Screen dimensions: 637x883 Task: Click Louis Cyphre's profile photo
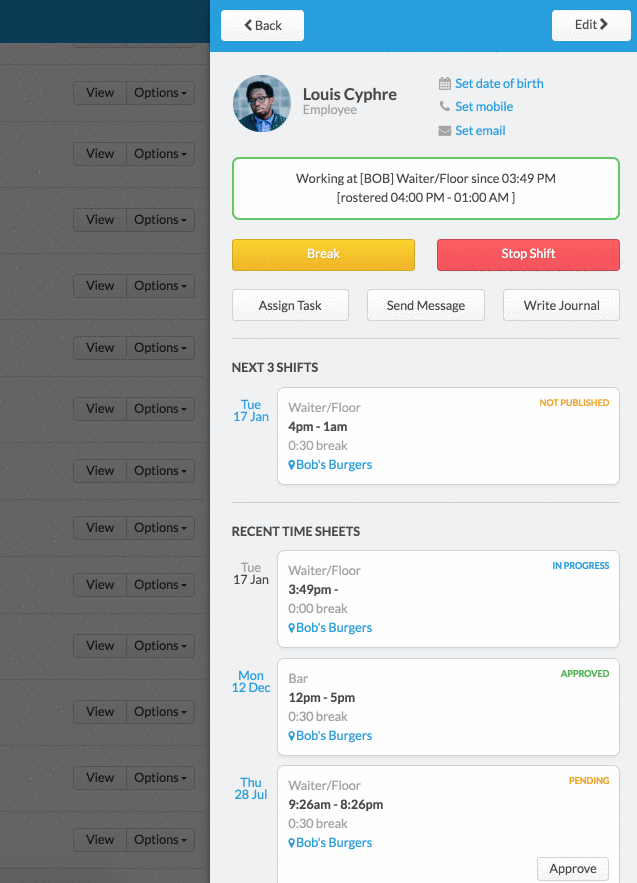262,103
